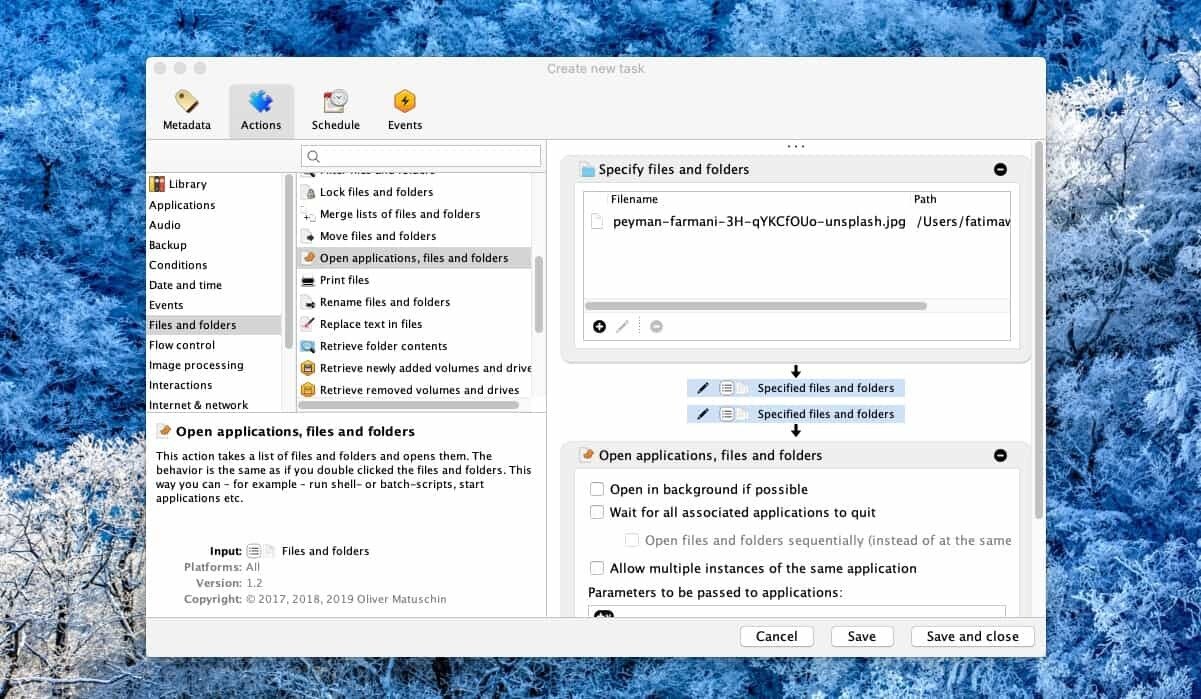
Task: Click the Save and close button
Action: point(972,636)
